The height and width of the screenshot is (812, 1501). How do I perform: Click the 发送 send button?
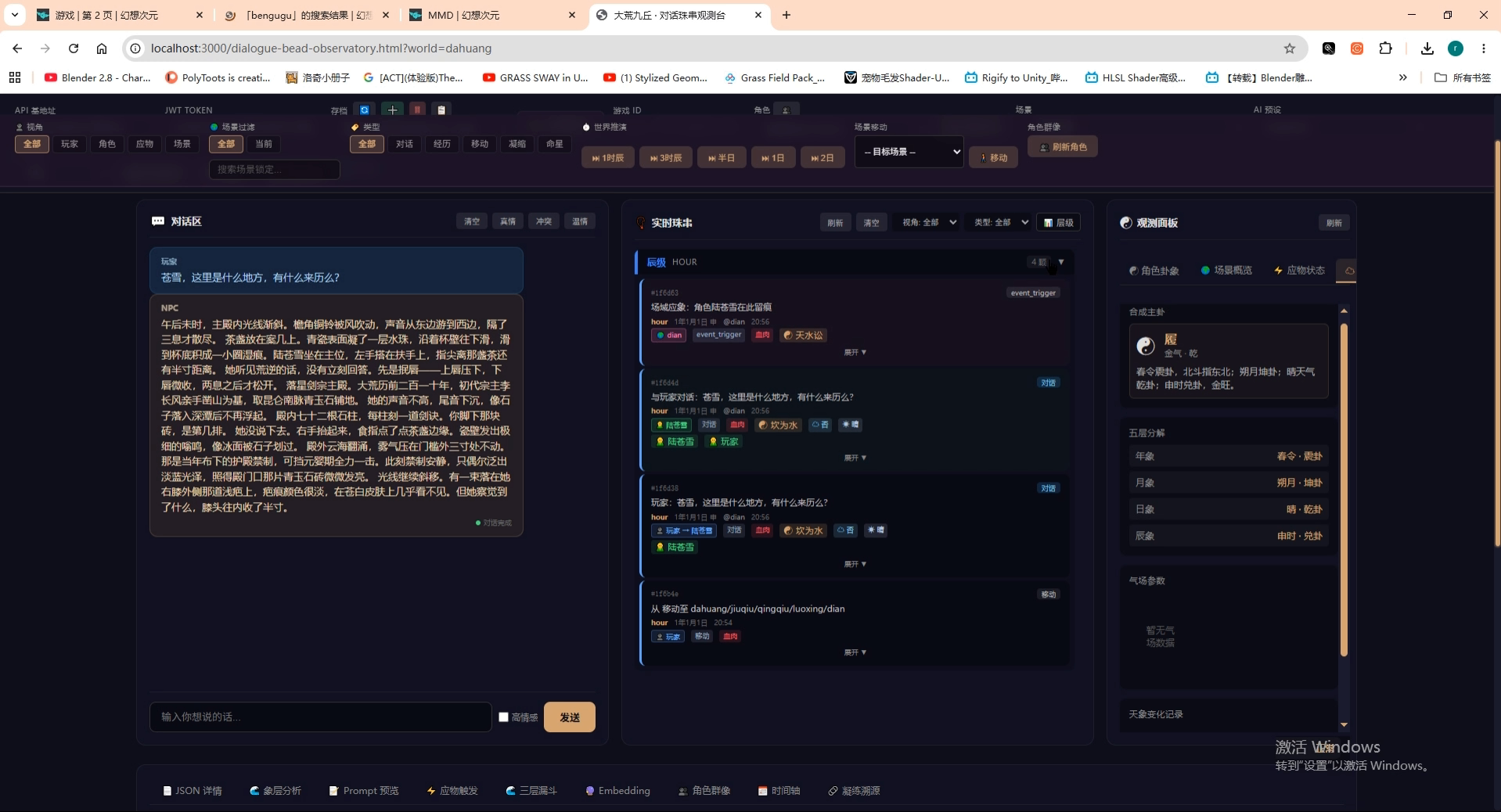[x=570, y=717]
